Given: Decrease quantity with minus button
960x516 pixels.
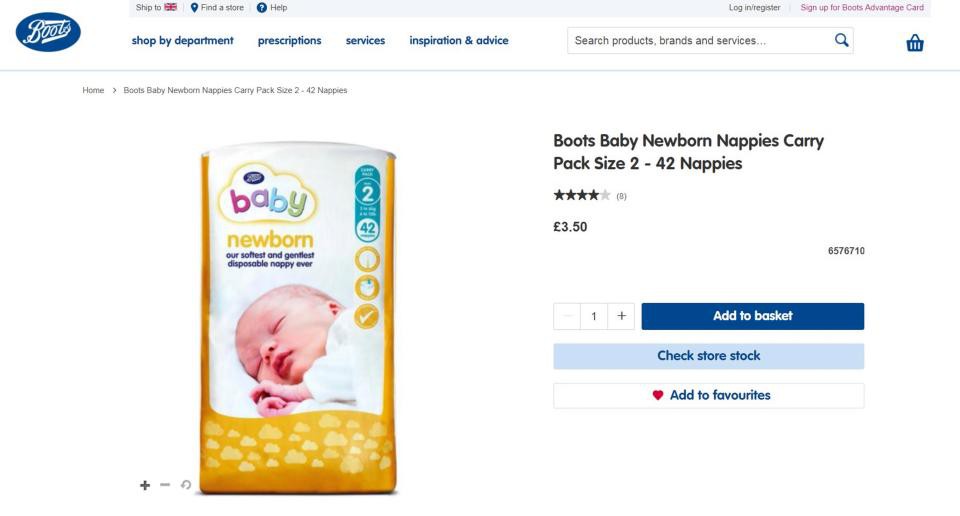Looking at the screenshot, I should pos(567,316).
